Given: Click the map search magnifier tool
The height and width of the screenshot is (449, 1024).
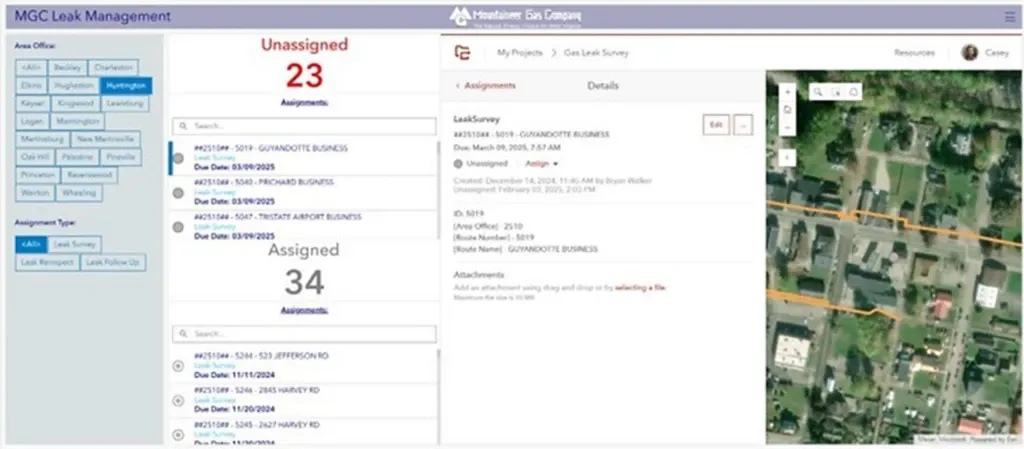Looking at the screenshot, I should (x=818, y=92).
